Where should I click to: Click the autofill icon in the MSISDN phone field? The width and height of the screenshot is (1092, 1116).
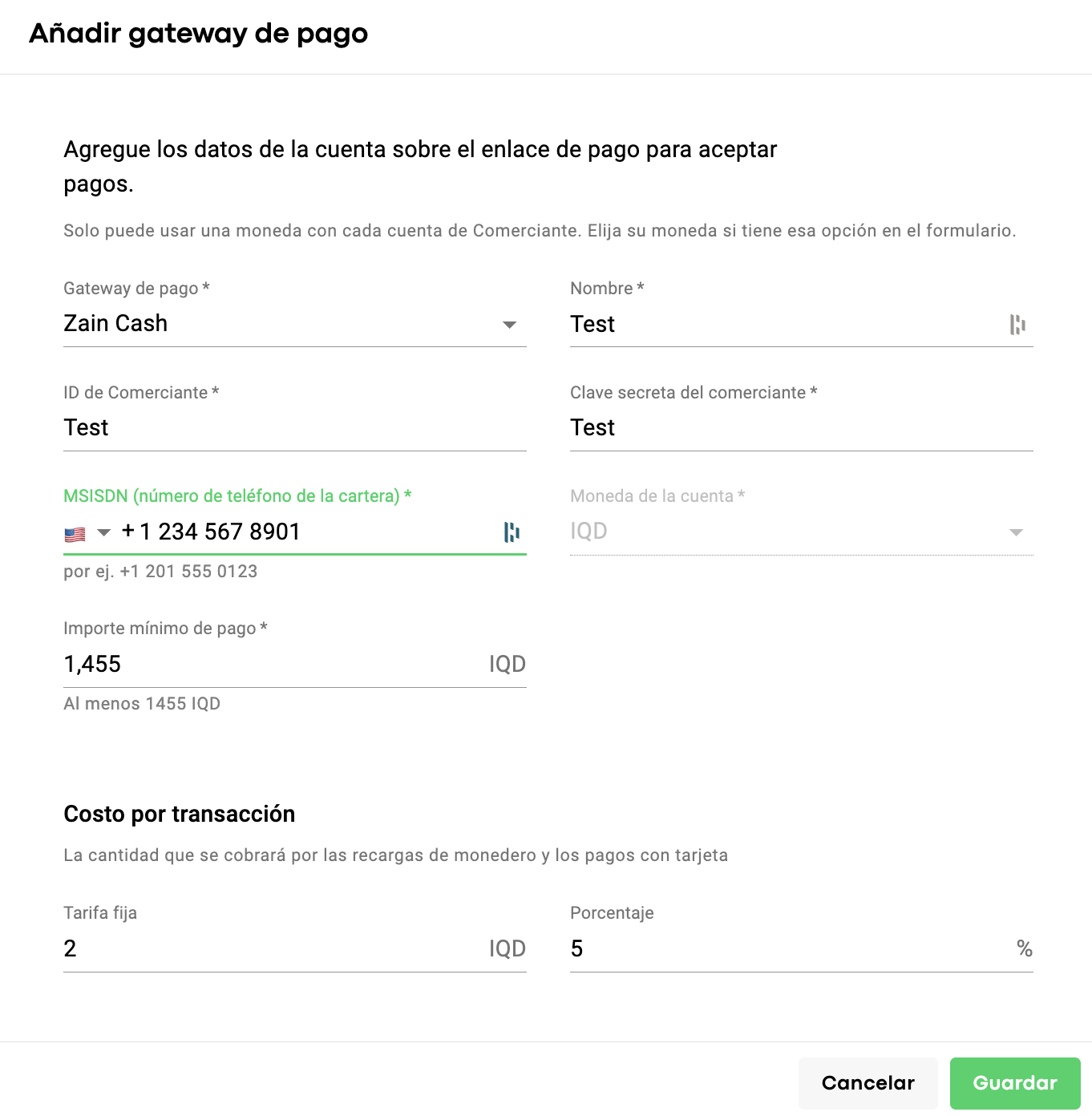(x=512, y=532)
